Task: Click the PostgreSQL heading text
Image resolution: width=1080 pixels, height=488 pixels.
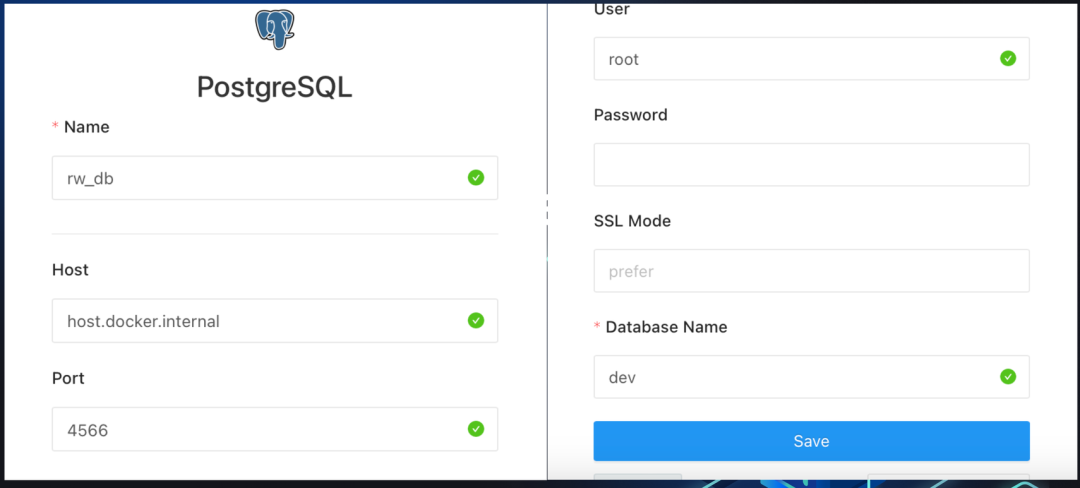Action: tap(275, 88)
